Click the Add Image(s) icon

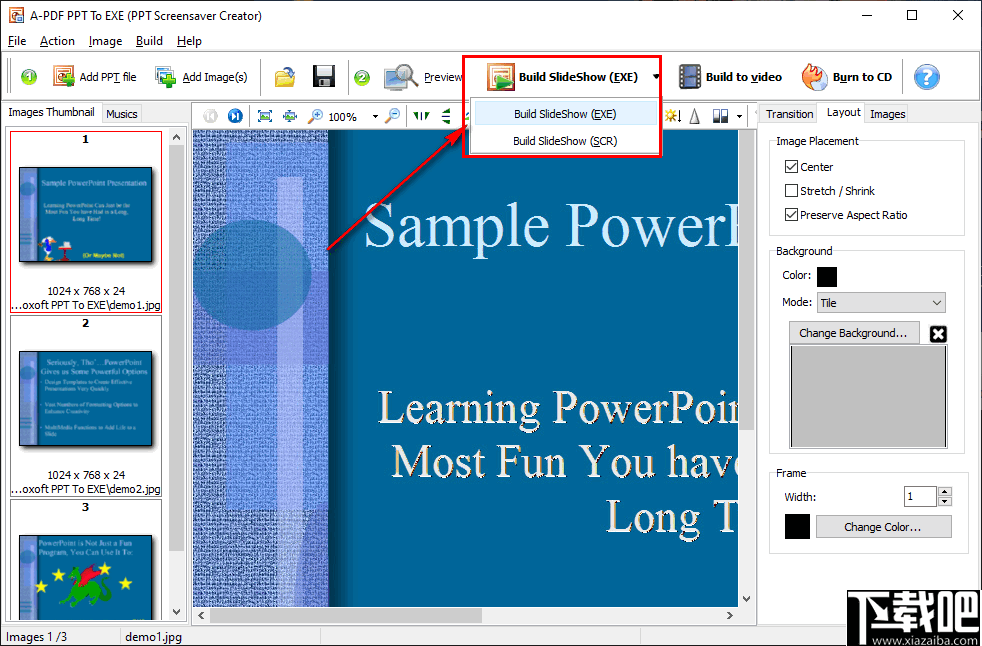click(165, 76)
